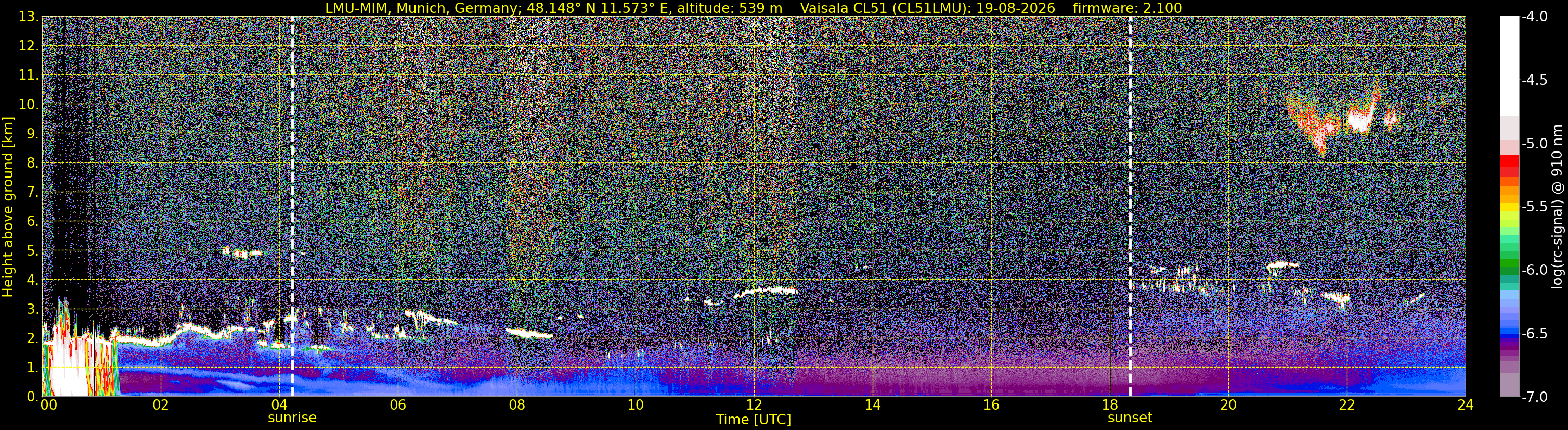Click the "12" time axis tick label
Screen dimensions: 1568x430
point(754,405)
